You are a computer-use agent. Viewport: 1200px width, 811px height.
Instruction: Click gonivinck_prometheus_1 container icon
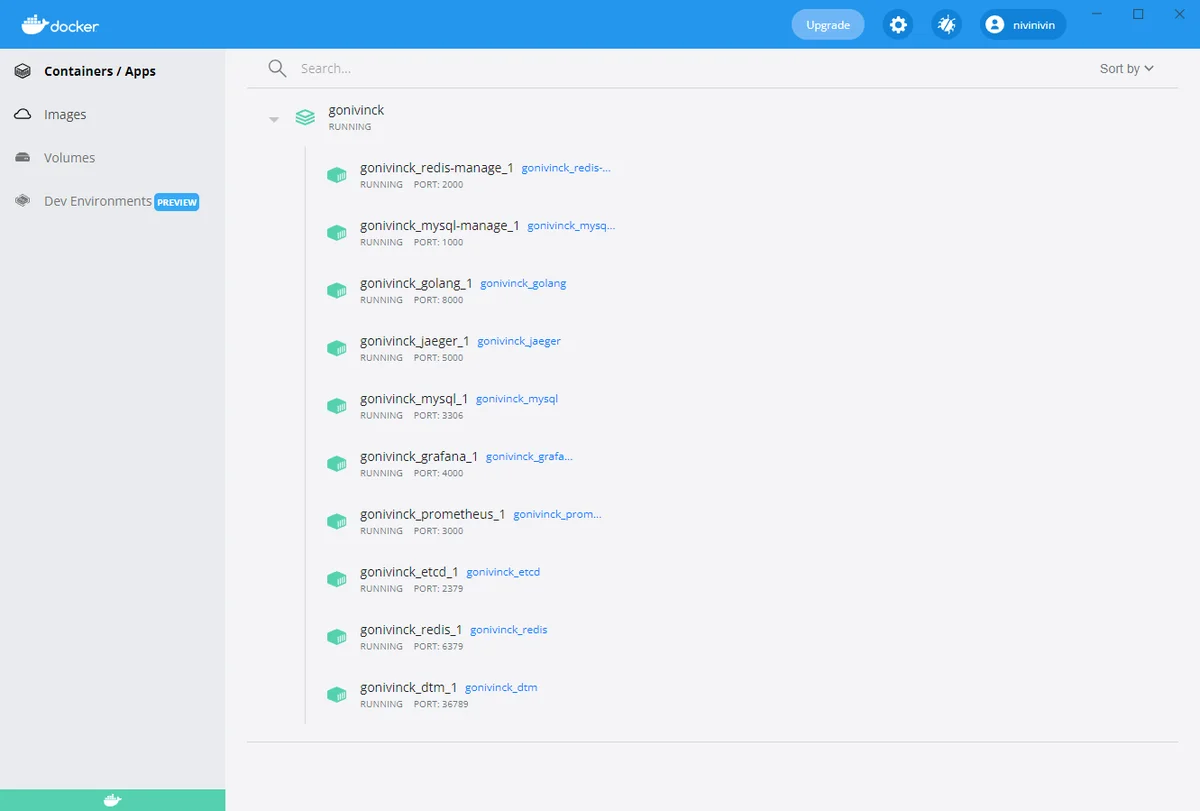pos(337,521)
